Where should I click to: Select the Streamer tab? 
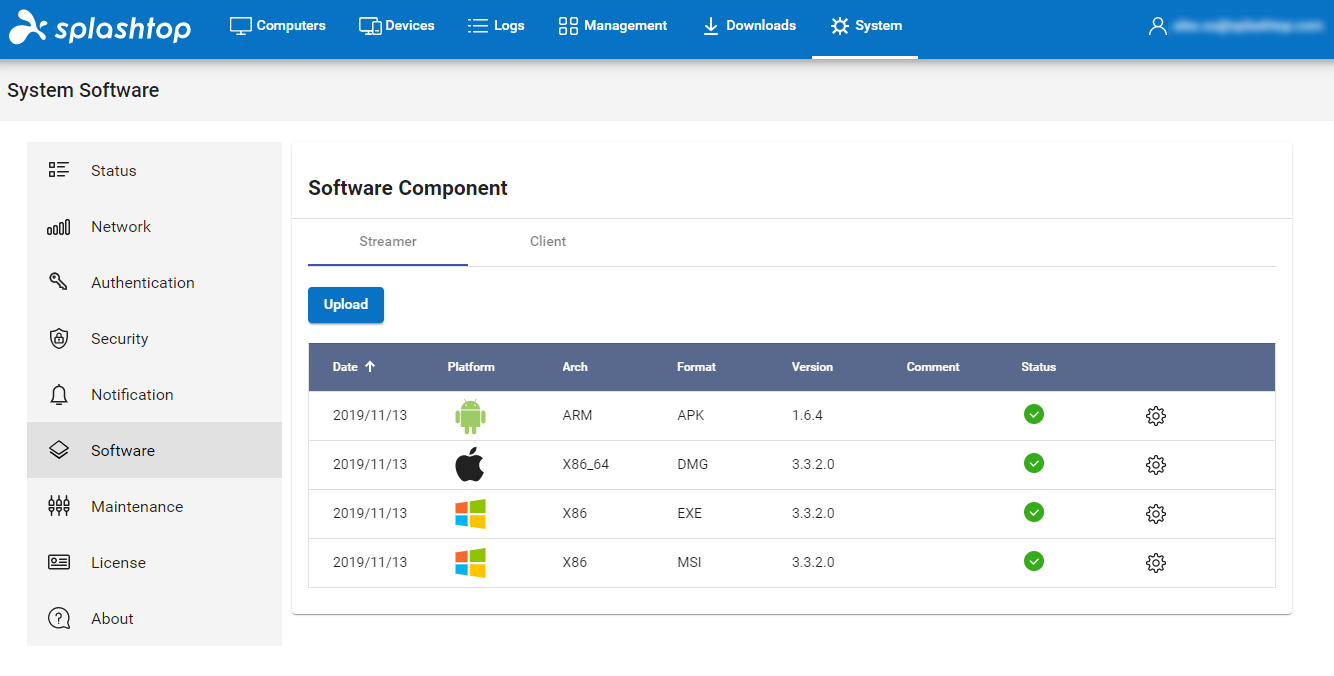[x=388, y=241]
